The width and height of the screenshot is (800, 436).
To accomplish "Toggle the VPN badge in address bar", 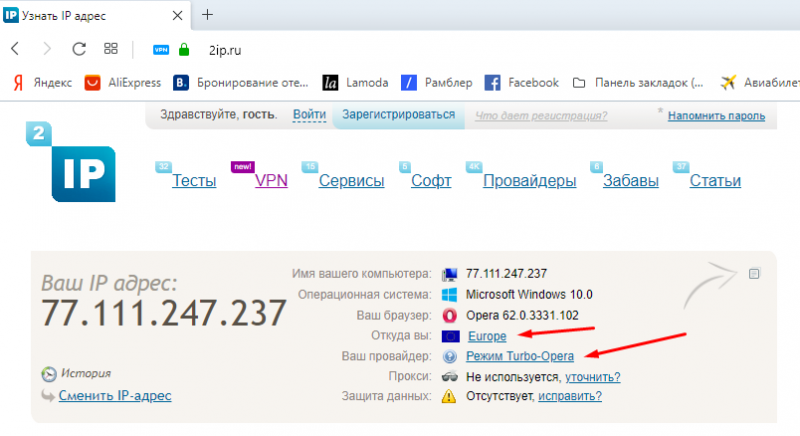I will coord(161,49).
